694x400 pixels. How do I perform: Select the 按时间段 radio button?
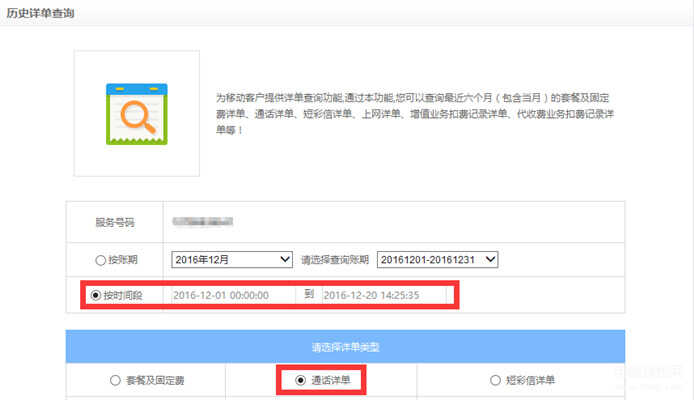[96, 295]
